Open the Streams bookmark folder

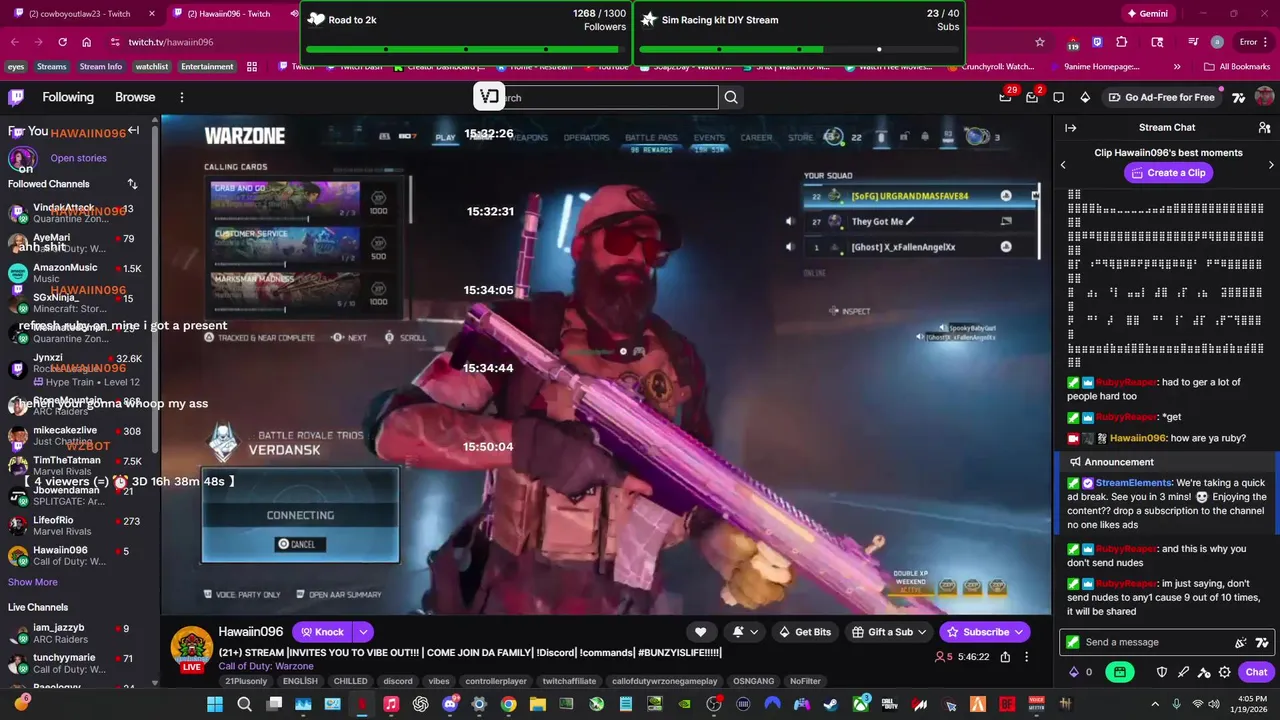[x=51, y=67]
